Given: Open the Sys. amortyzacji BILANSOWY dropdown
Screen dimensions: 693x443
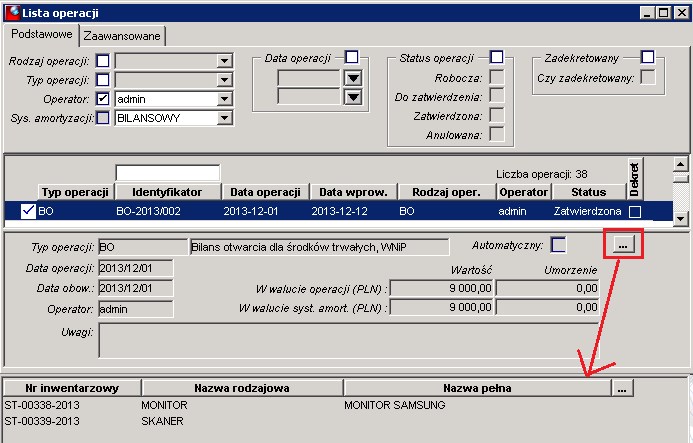Looking at the screenshot, I should click(x=224, y=118).
